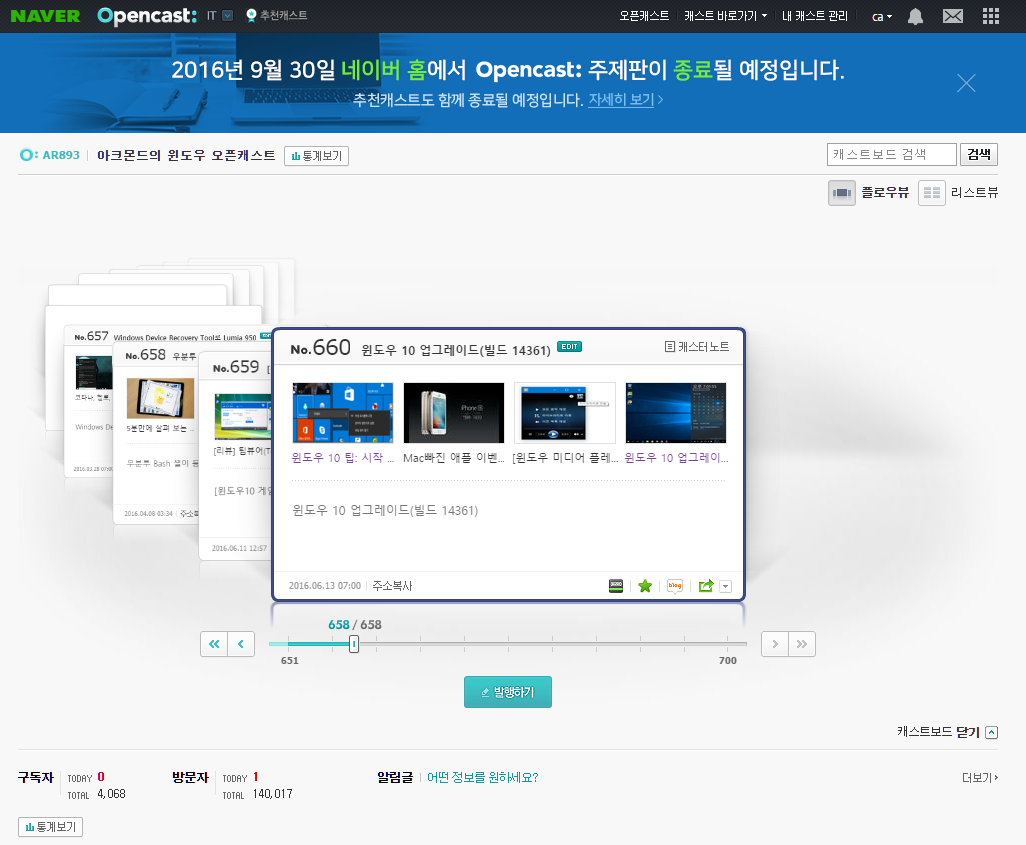The height and width of the screenshot is (845, 1026).
Task: Open the Windows 10 desktop upgrade thumbnail
Action: 676,413
